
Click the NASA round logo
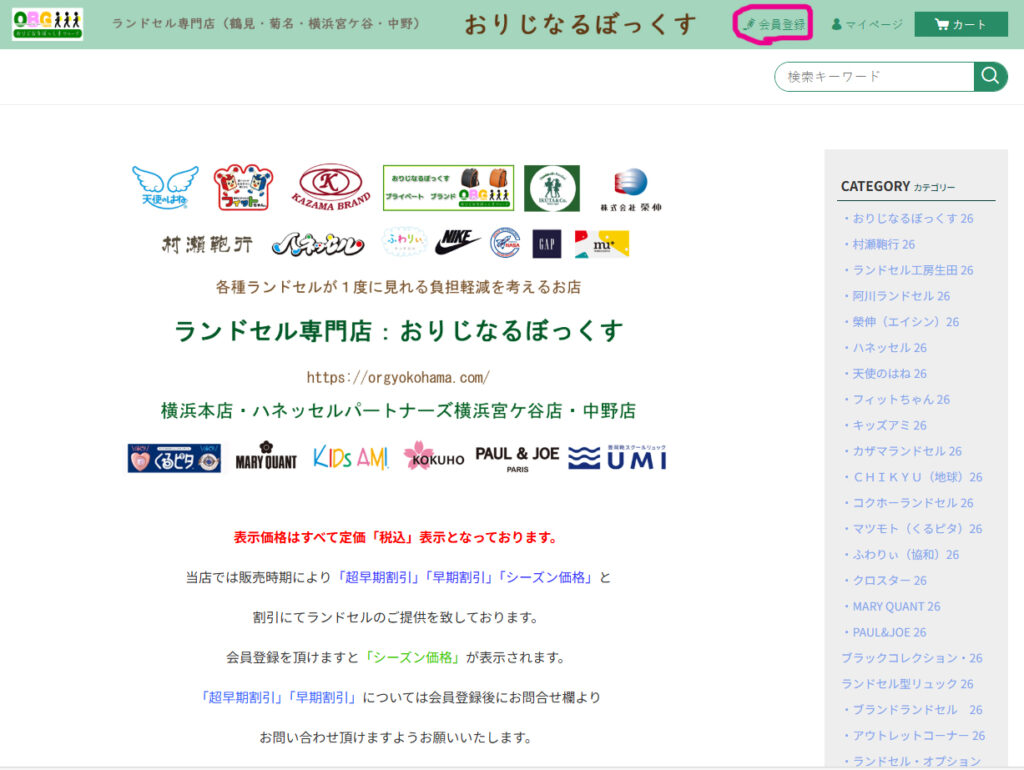click(x=505, y=243)
